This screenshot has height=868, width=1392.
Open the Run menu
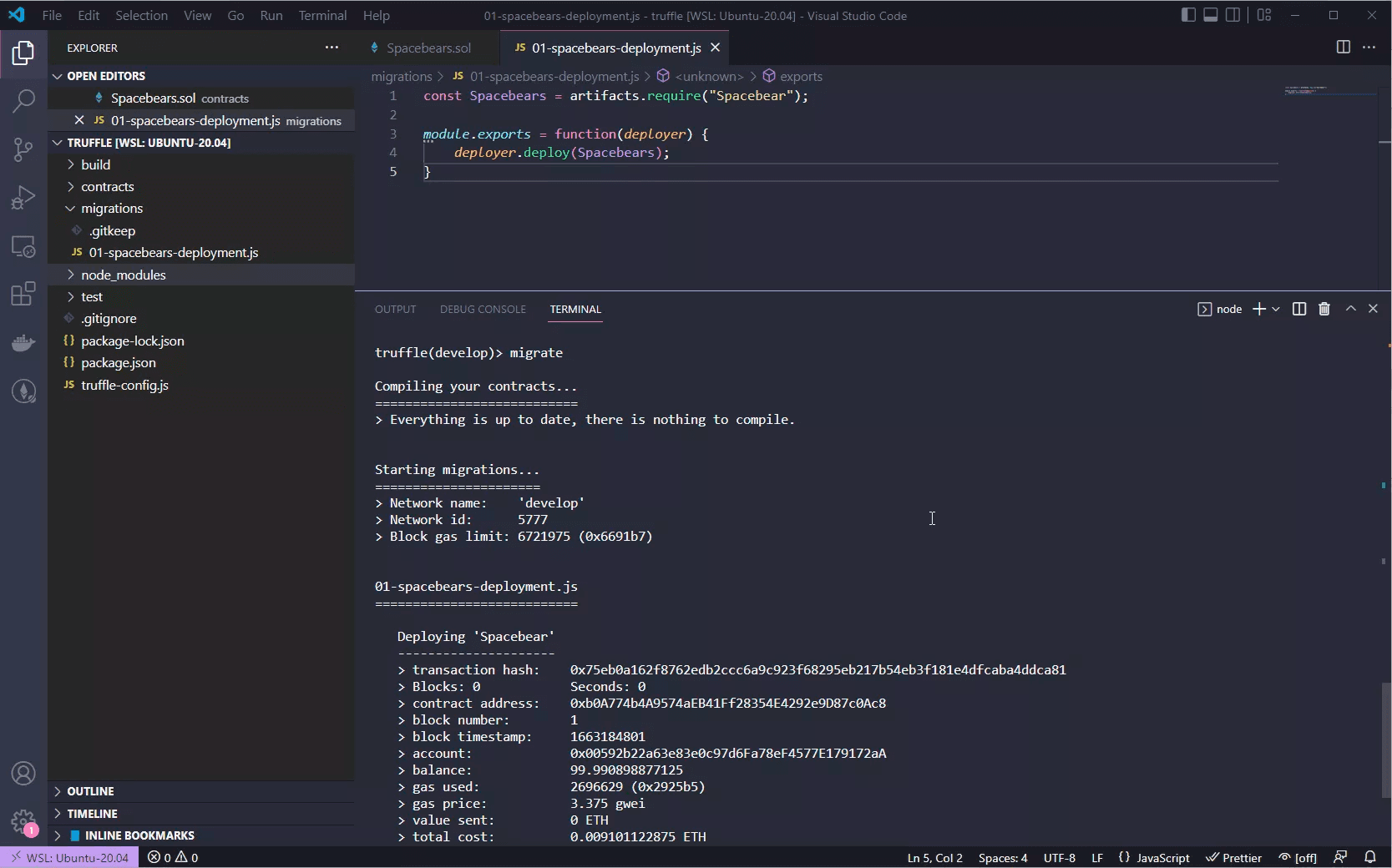(271, 15)
